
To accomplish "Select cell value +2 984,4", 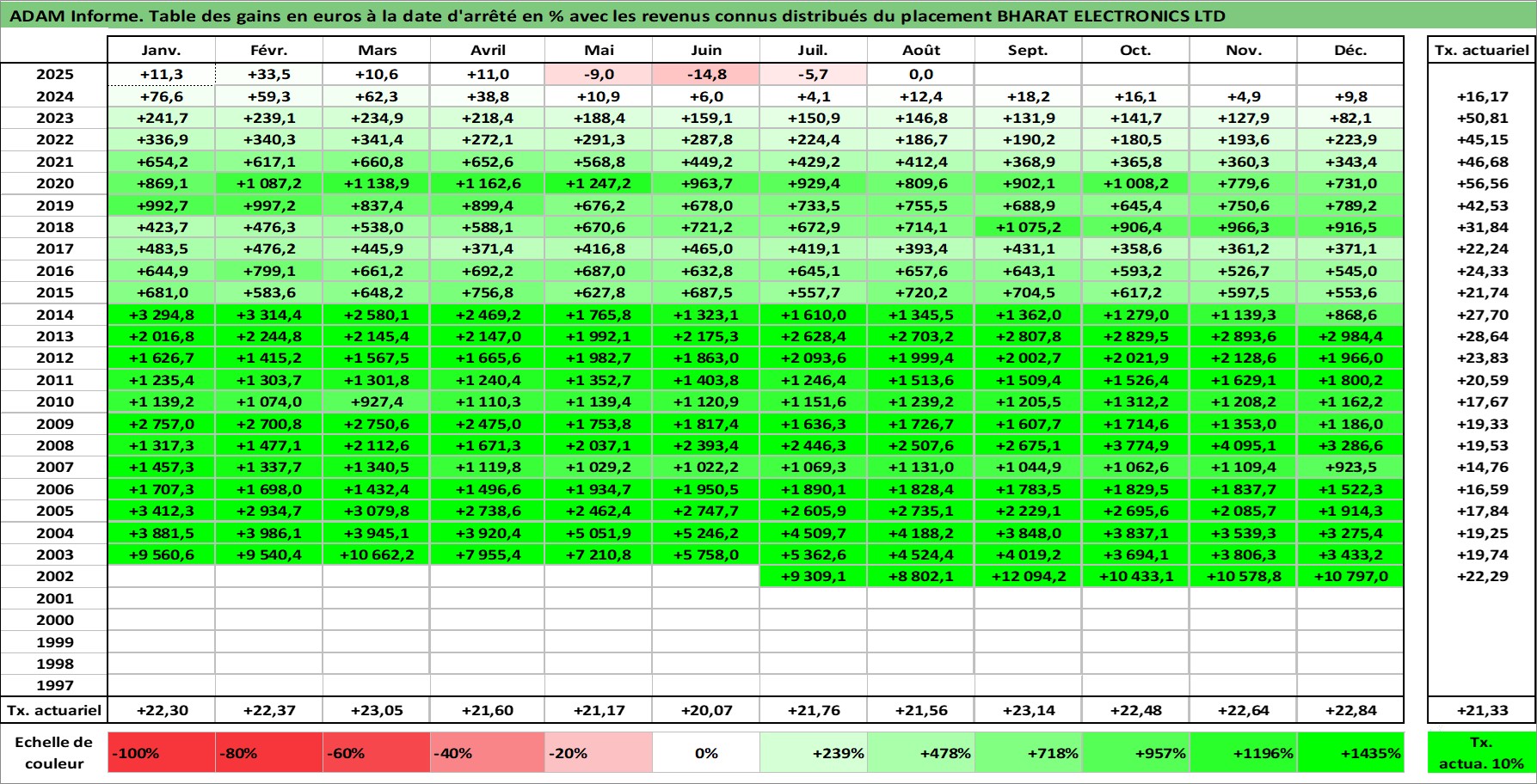I will pyautogui.click(x=1350, y=336).
